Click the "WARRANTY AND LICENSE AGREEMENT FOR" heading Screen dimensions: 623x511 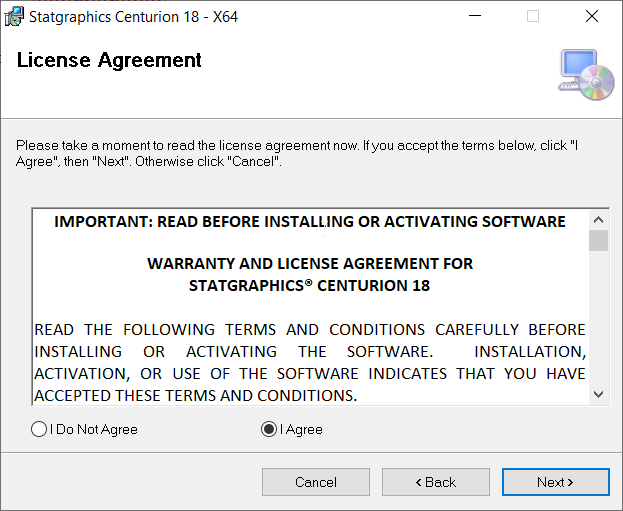click(310, 263)
